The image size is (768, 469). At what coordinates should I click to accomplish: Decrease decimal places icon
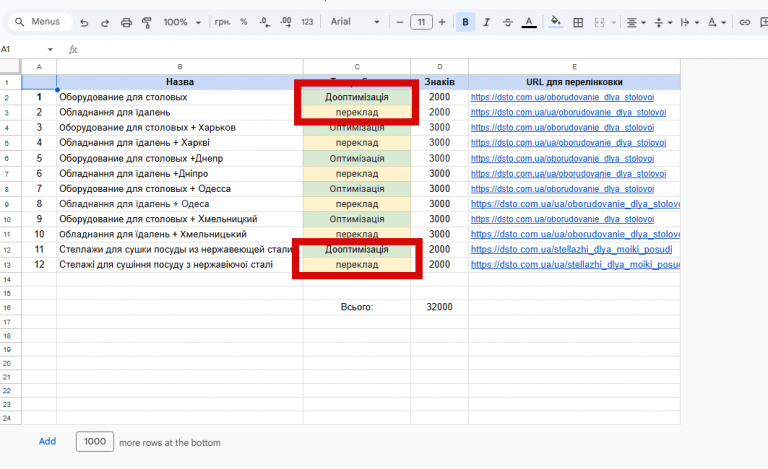(x=265, y=22)
